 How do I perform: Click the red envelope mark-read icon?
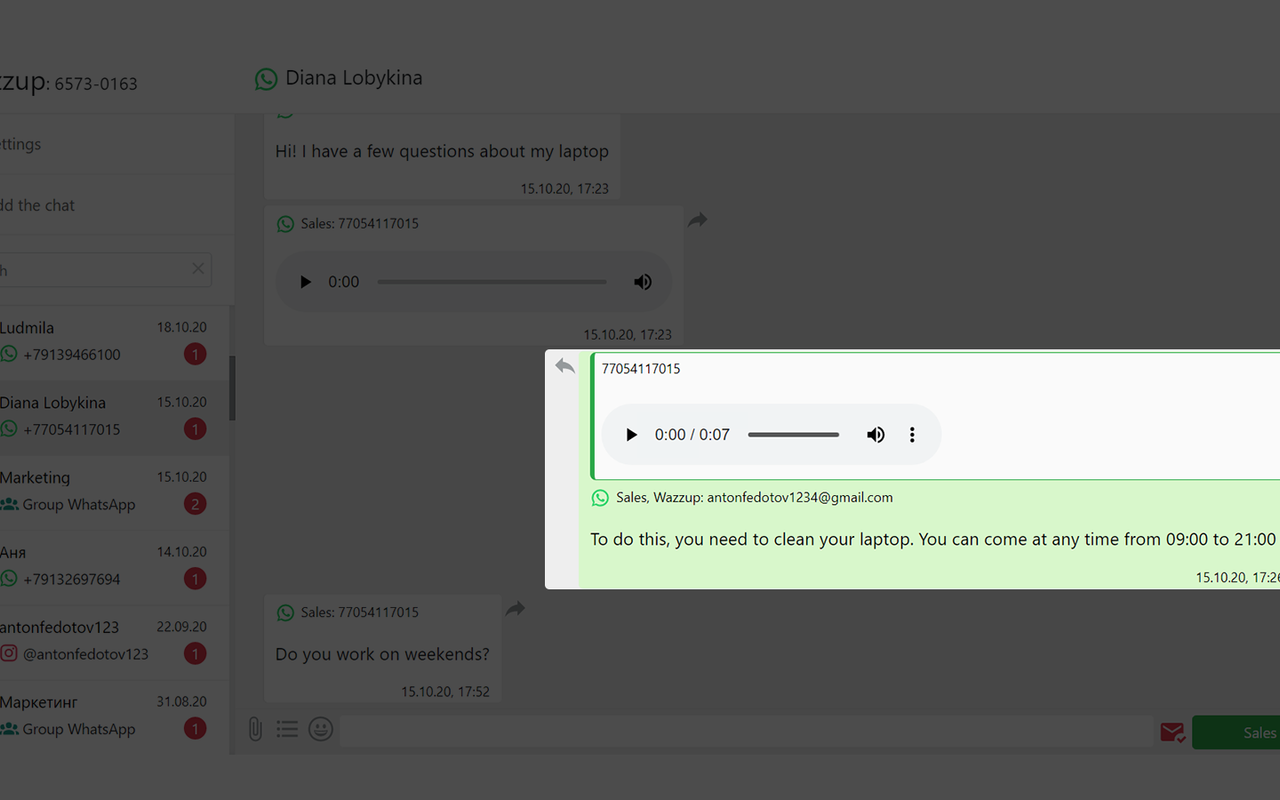coord(1173,733)
